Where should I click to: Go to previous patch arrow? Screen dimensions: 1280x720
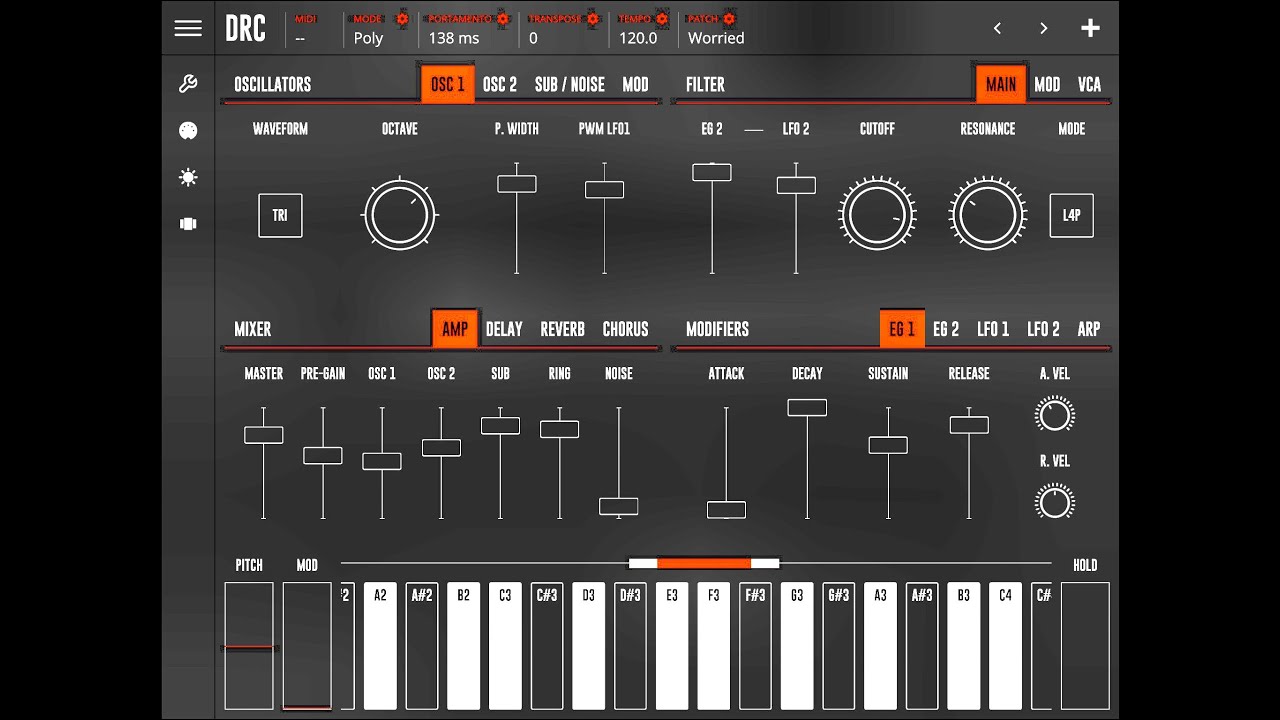click(x=997, y=28)
